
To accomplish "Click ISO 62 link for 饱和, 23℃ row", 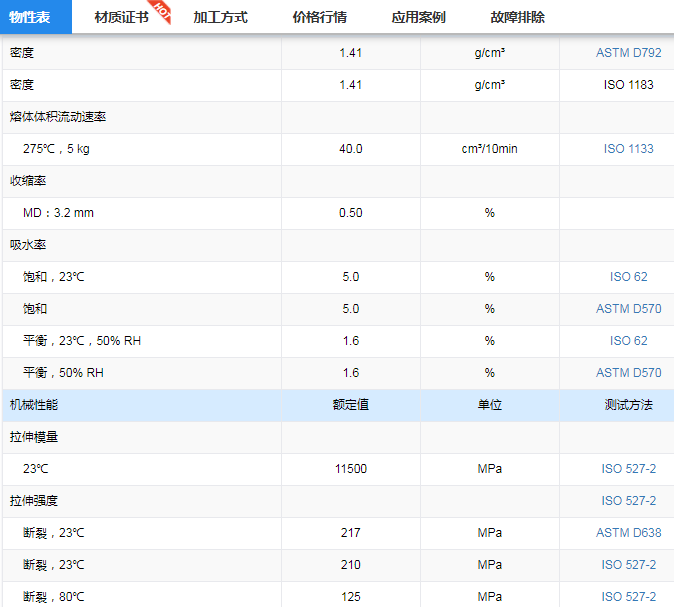I will [628, 277].
